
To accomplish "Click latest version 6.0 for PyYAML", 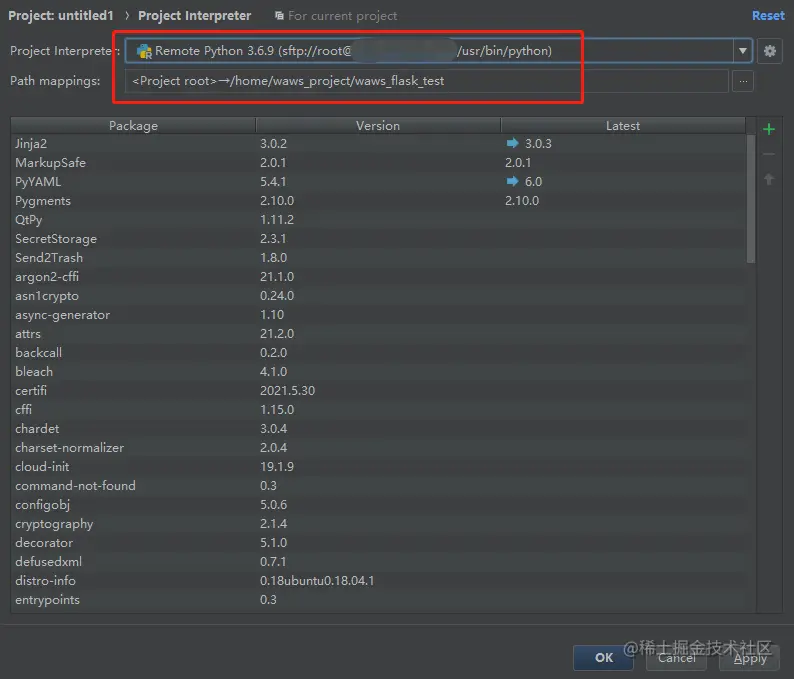I will tap(533, 181).
